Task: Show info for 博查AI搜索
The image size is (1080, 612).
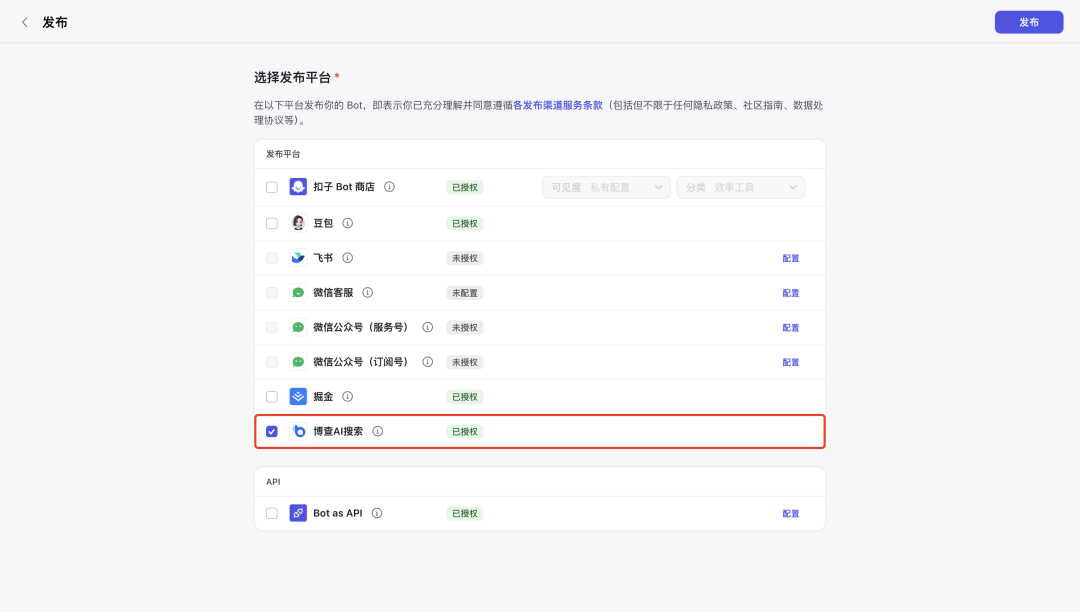Action: click(377, 431)
